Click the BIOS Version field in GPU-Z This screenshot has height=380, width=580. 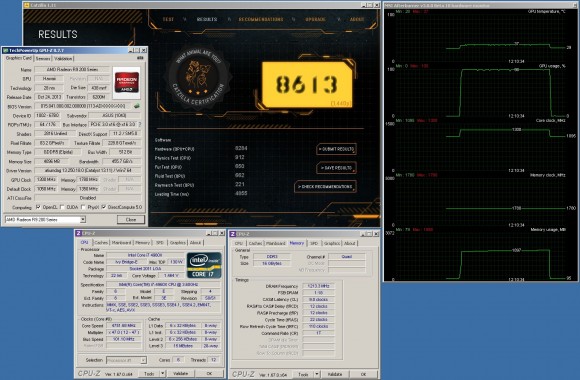click(x=83, y=106)
